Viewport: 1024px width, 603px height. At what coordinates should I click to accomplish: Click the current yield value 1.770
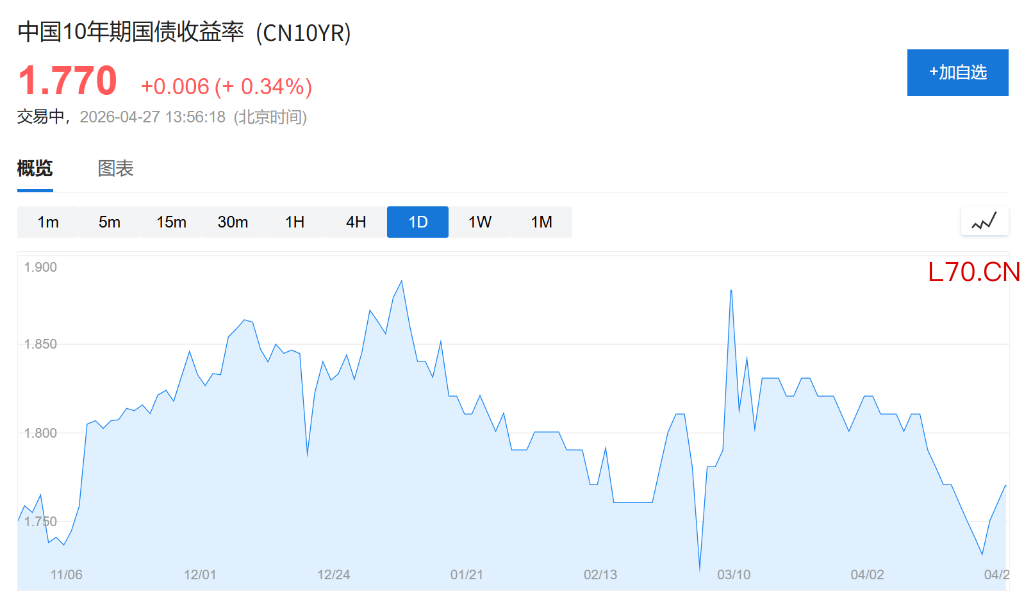[67, 81]
